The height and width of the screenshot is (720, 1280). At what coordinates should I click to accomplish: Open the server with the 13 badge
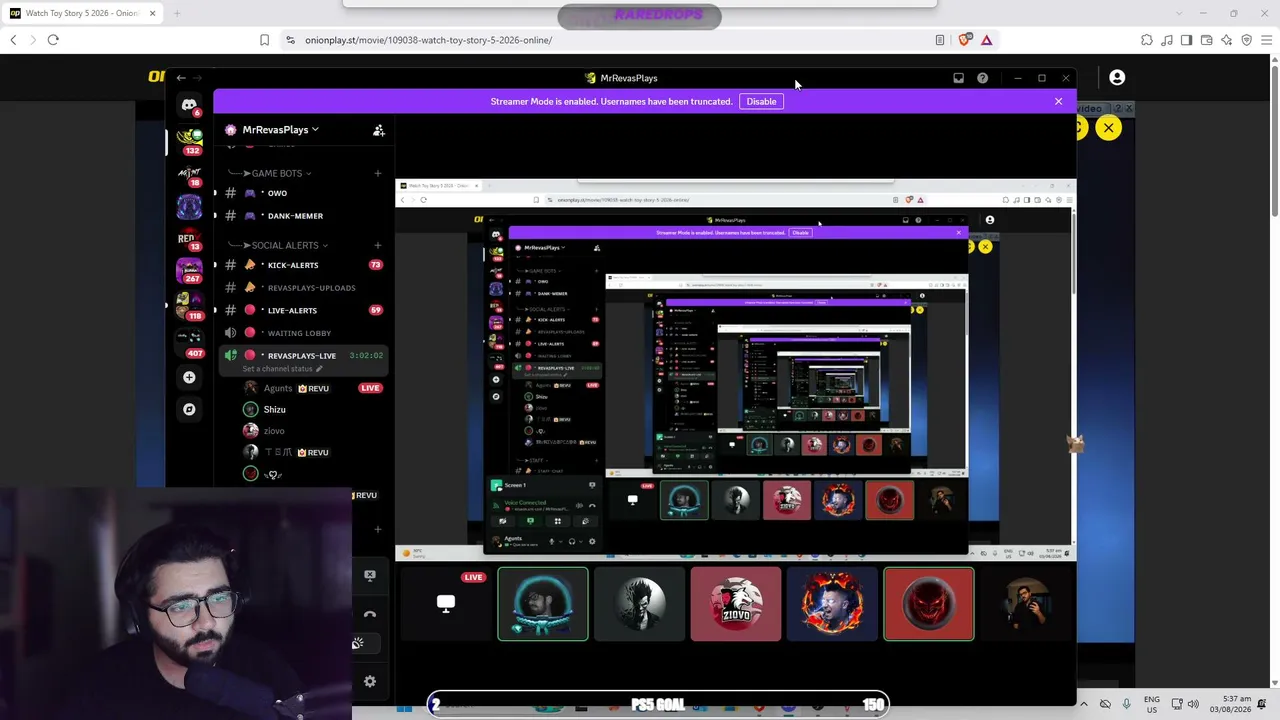[189, 240]
